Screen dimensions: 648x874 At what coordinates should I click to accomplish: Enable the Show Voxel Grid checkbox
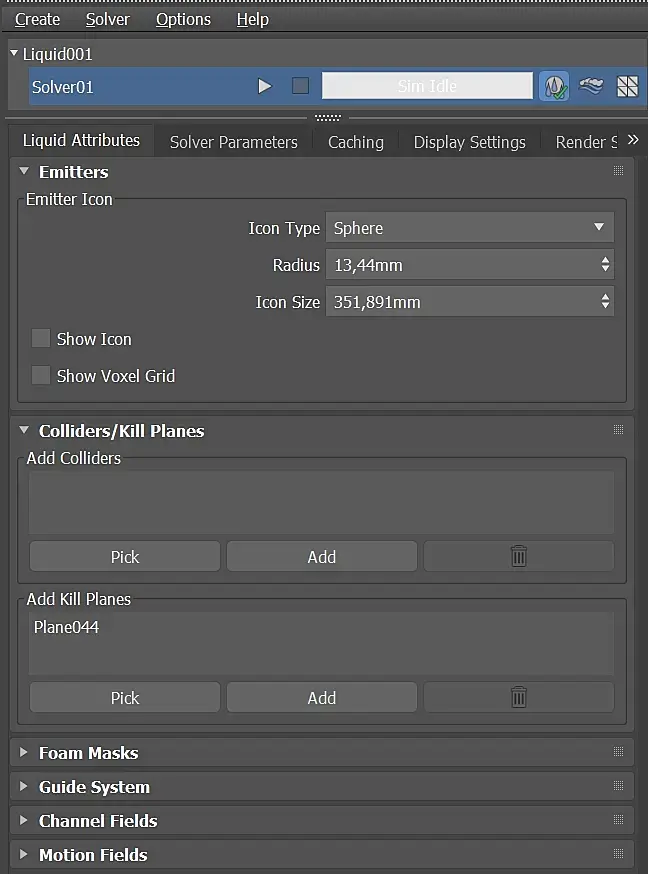pos(41,375)
